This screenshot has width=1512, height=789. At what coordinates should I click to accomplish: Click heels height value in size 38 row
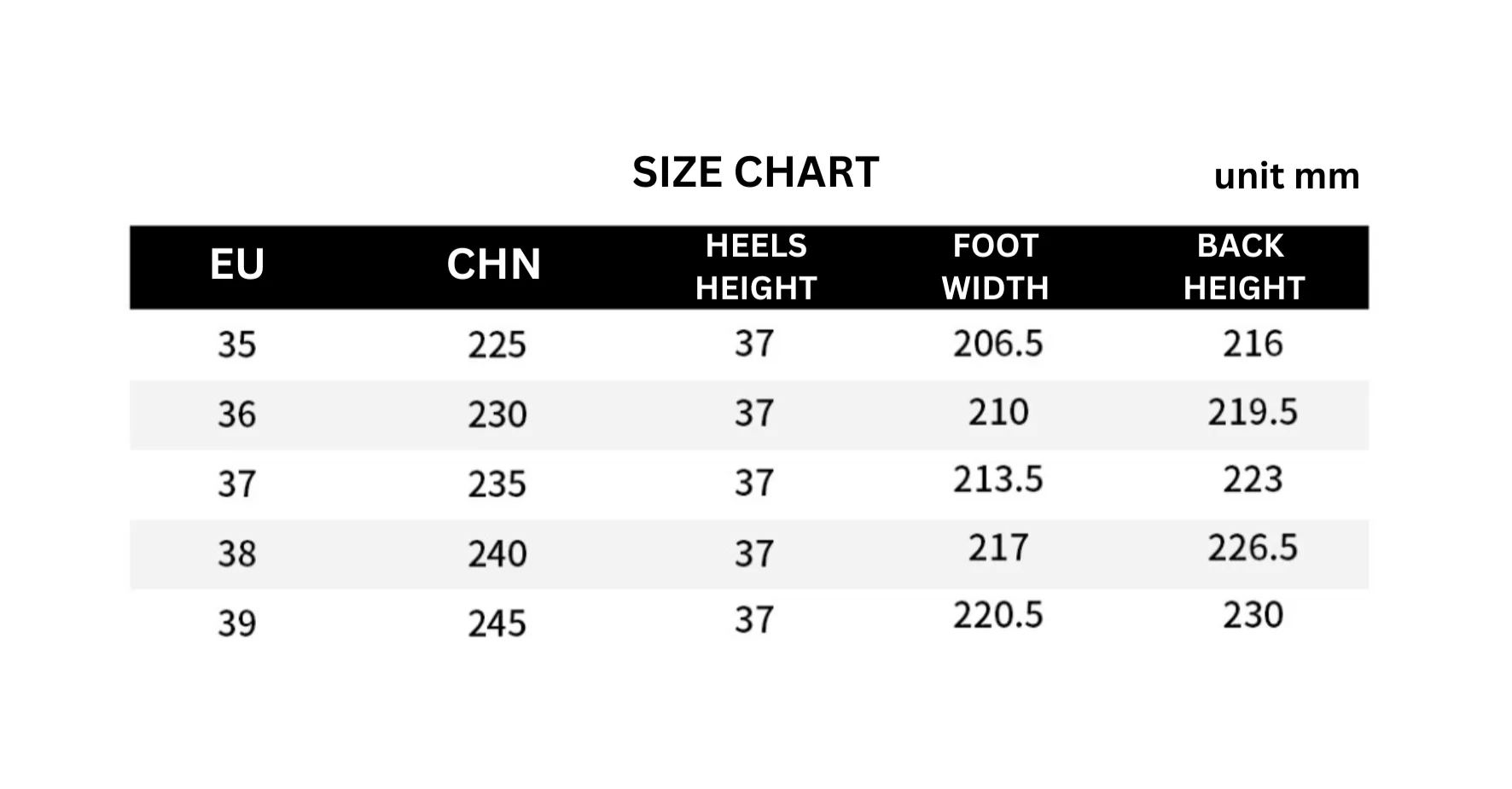point(754,554)
